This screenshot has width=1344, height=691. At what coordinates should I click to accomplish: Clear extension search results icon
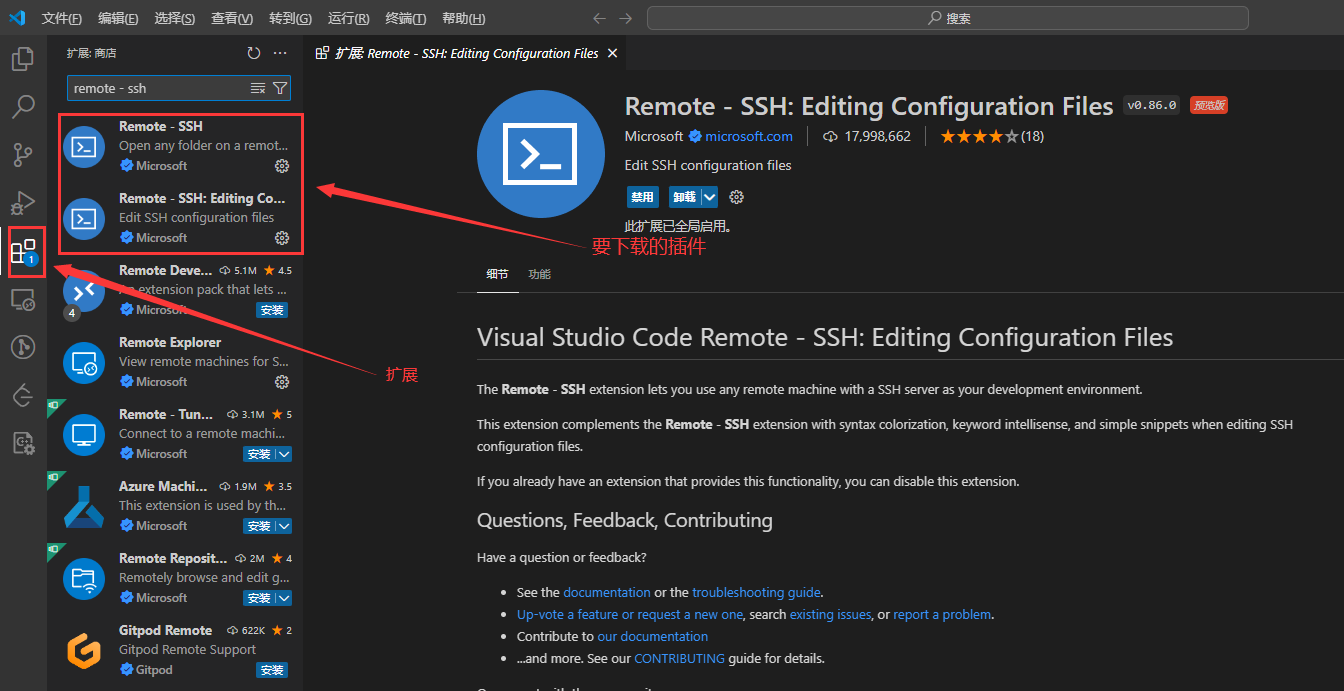258,88
